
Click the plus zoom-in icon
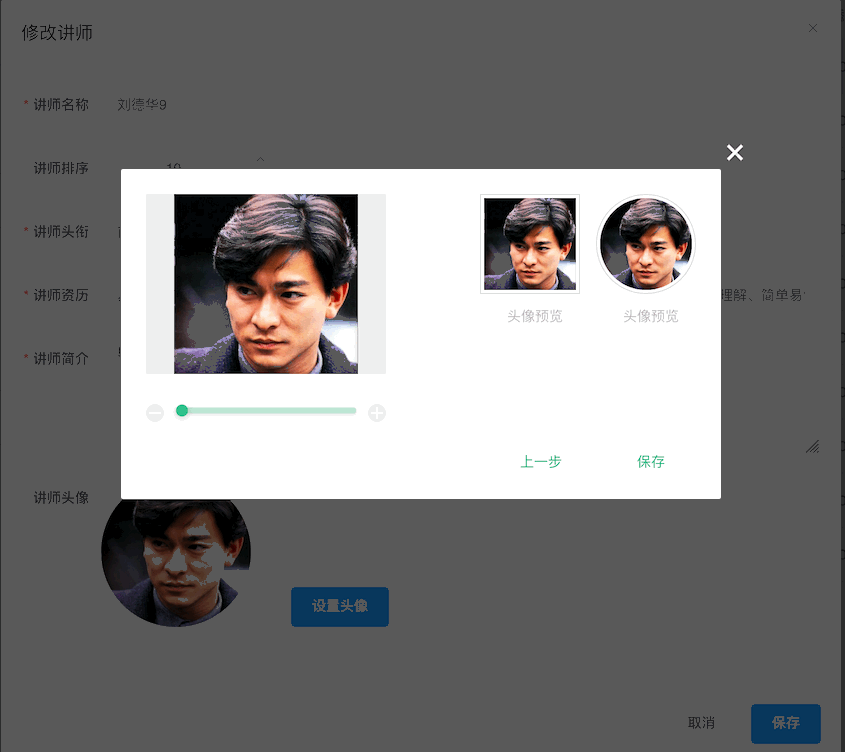377,413
